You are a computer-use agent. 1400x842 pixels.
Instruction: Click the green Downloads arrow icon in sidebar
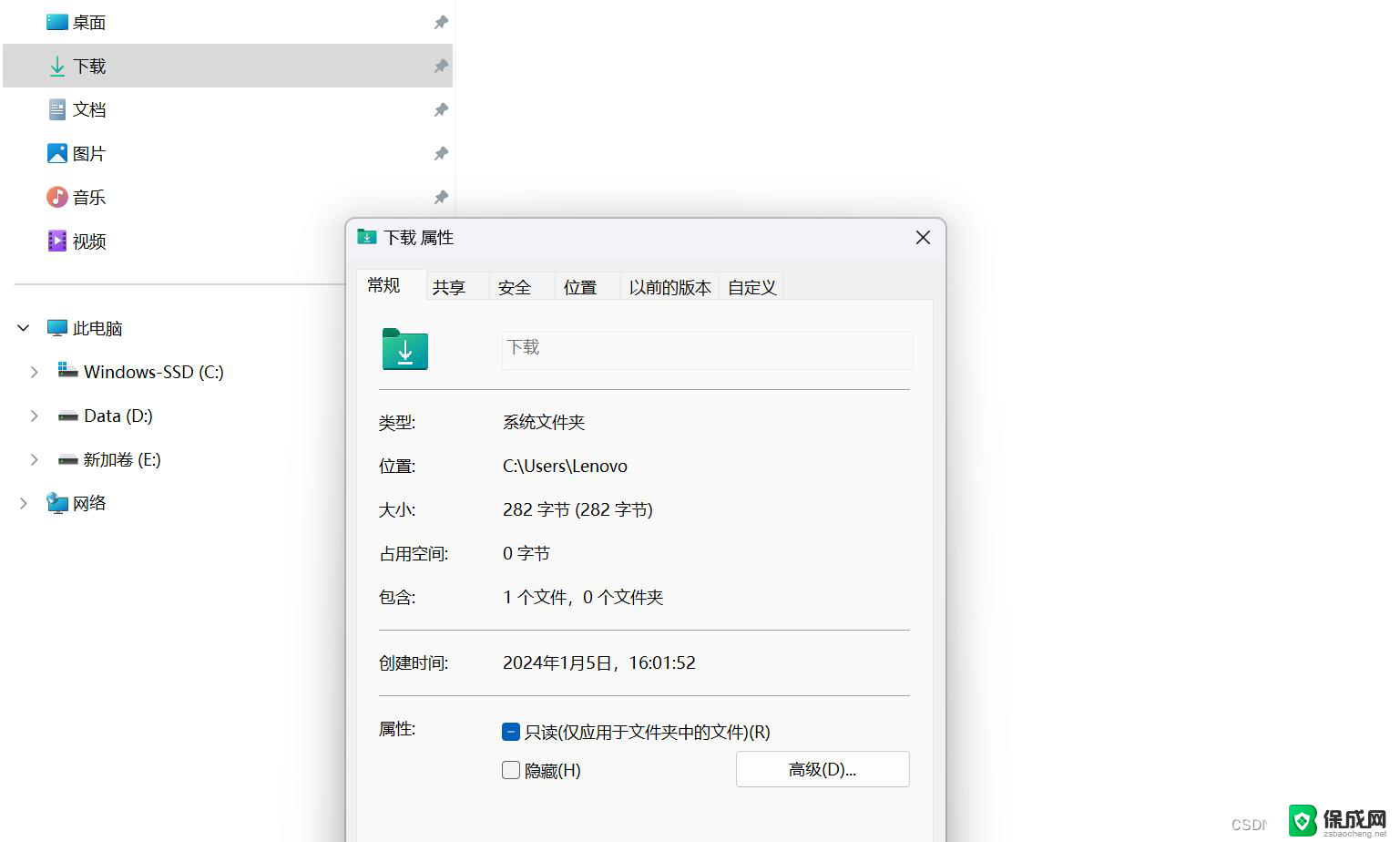click(56, 66)
